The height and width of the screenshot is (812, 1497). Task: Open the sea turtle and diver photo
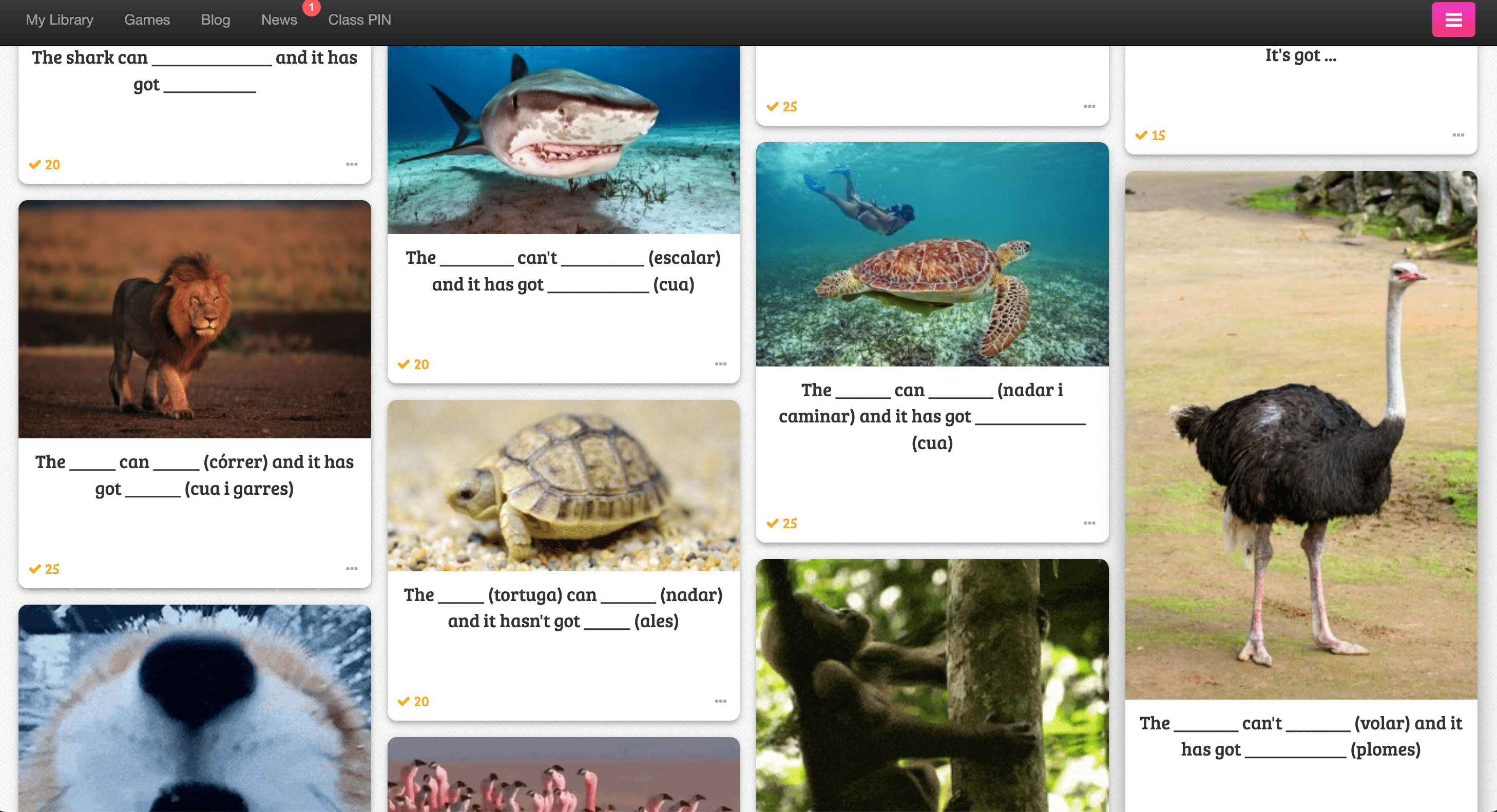point(932,255)
